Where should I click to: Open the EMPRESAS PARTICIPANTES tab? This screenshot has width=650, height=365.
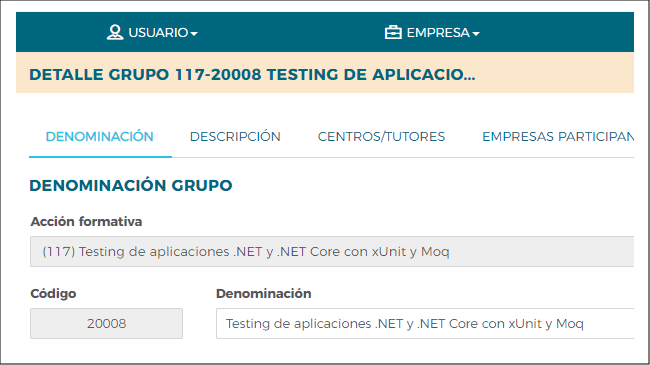[x=558, y=136]
